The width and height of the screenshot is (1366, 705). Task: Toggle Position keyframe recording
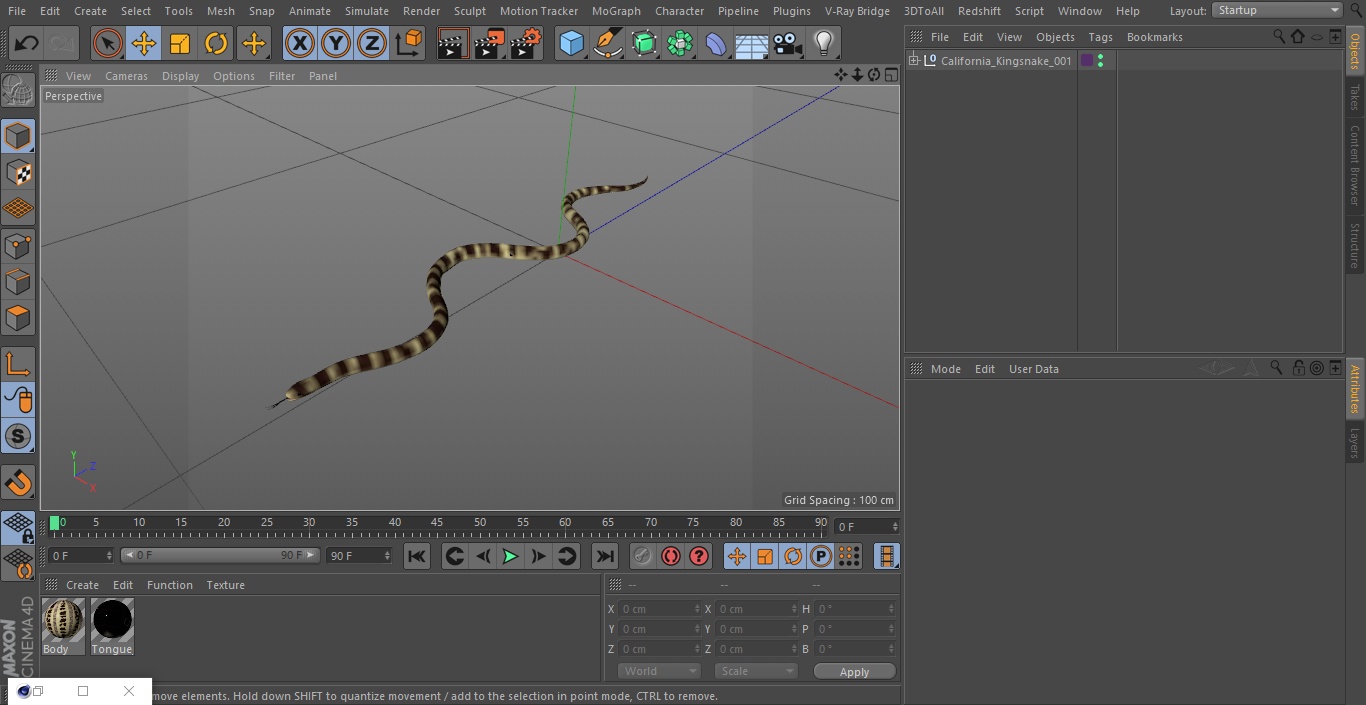coord(737,556)
